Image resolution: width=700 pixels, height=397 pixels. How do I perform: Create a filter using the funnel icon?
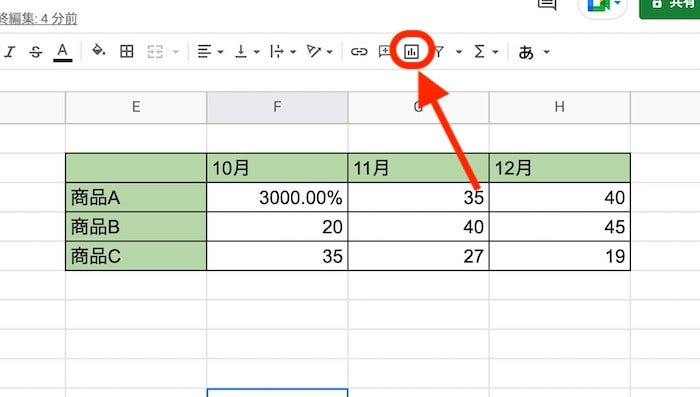(439, 52)
